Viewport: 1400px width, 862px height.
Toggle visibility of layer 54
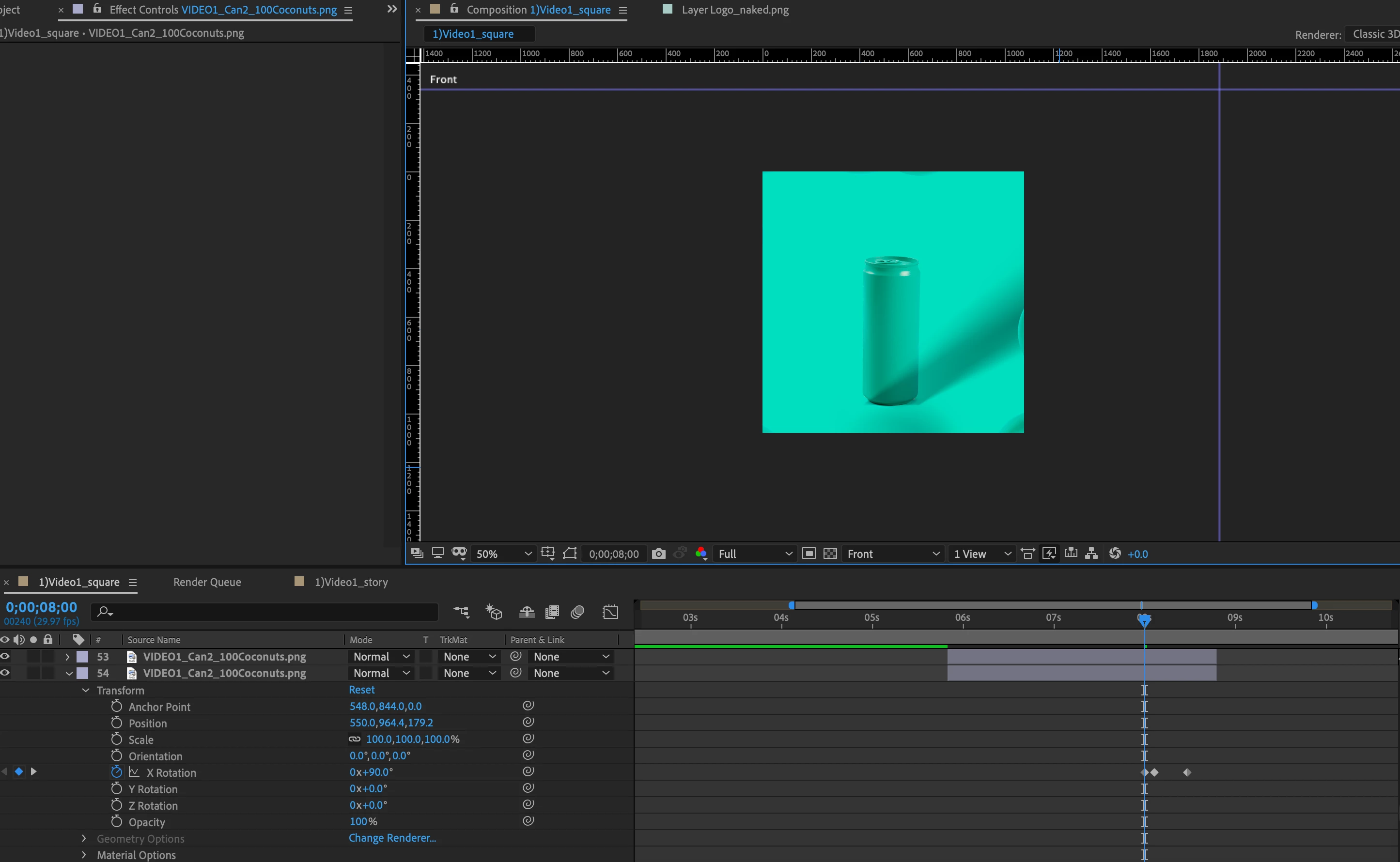5,673
